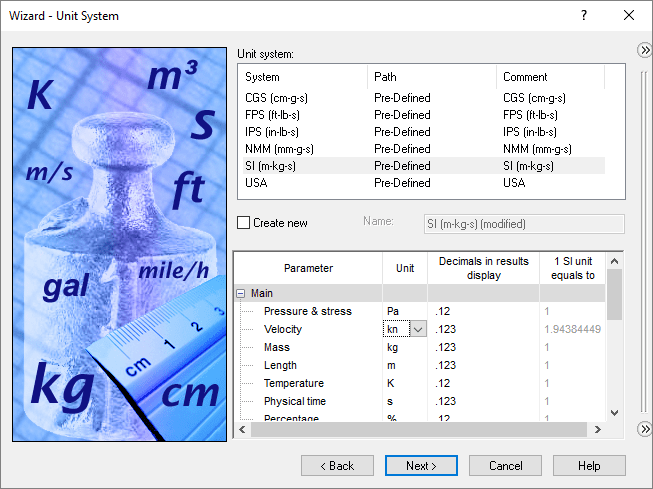
Task: Click the question mark help icon in title bar
Action: pyautogui.click(x=584, y=15)
